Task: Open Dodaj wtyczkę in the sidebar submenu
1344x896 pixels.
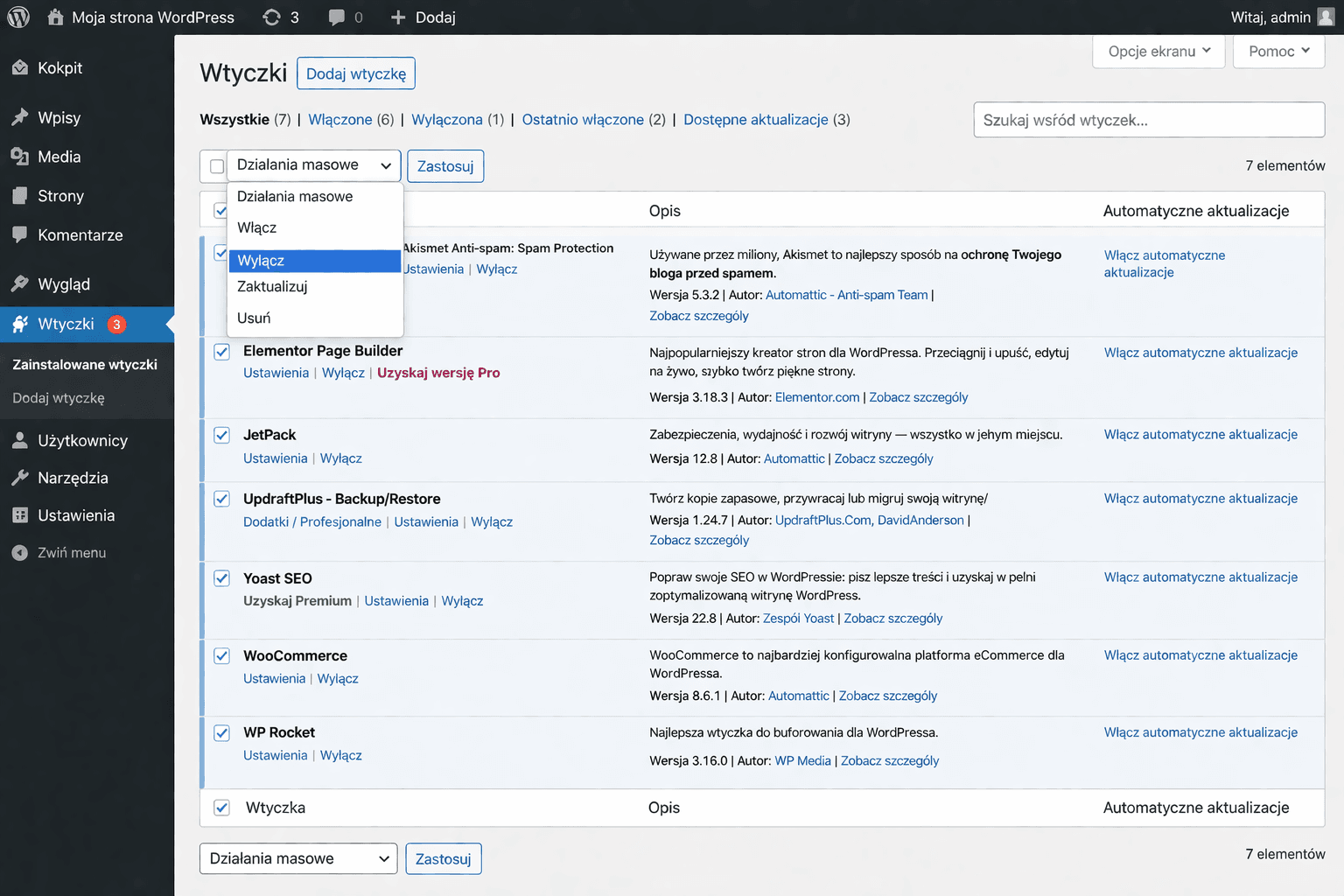Action: [x=59, y=398]
